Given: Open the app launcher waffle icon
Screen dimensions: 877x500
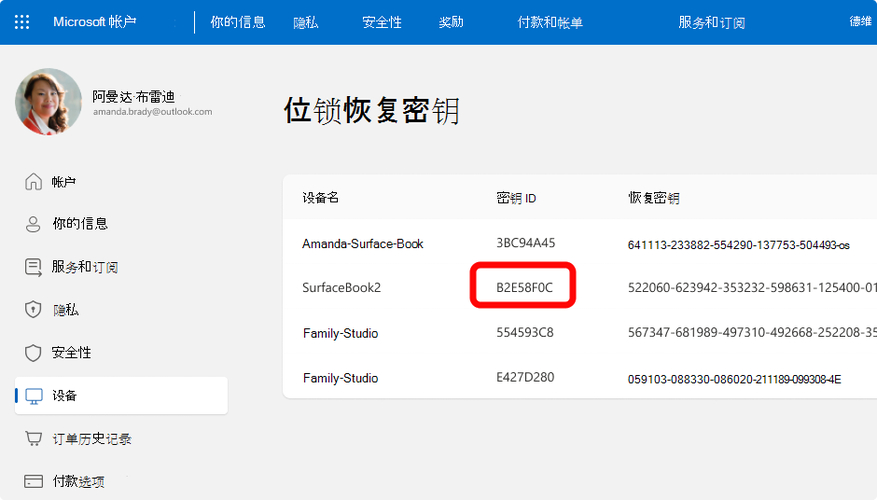Looking at the screenshot, I should (22, 22).
